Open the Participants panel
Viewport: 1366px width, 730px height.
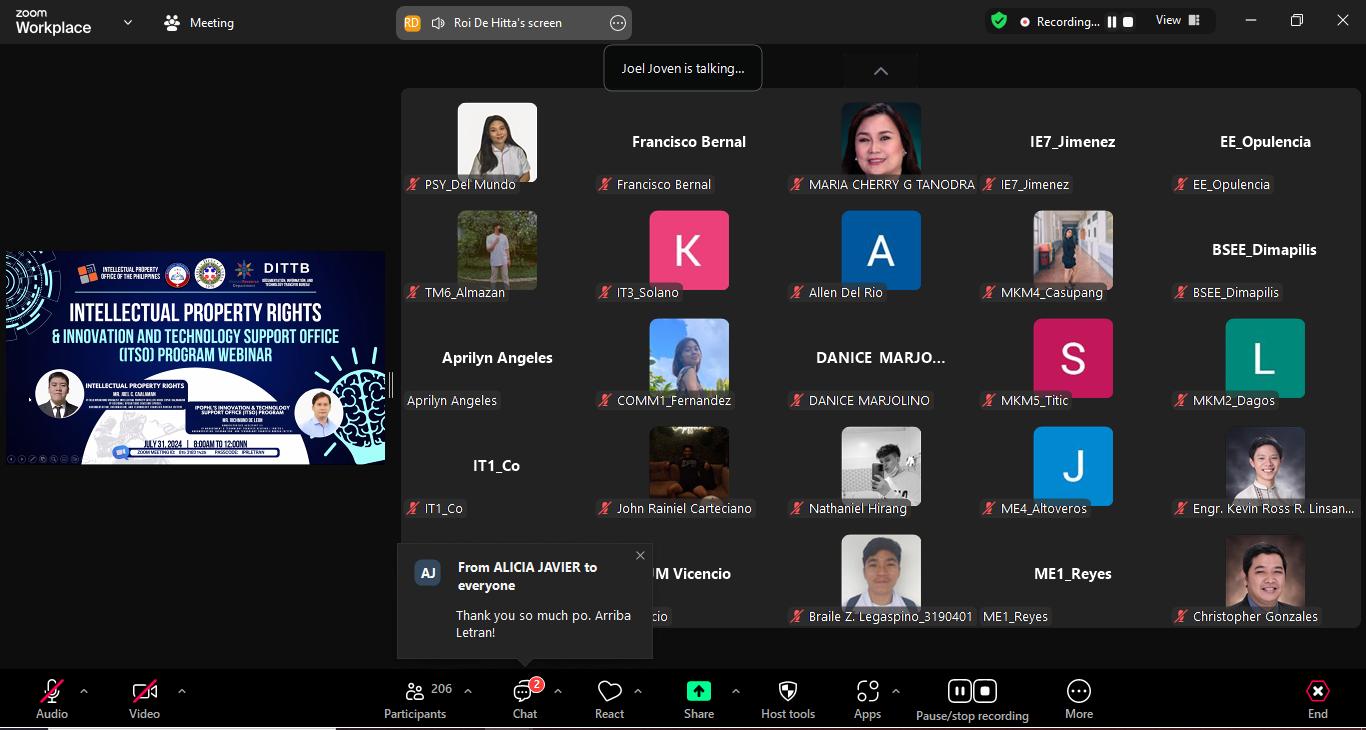[x=415, y=699]
